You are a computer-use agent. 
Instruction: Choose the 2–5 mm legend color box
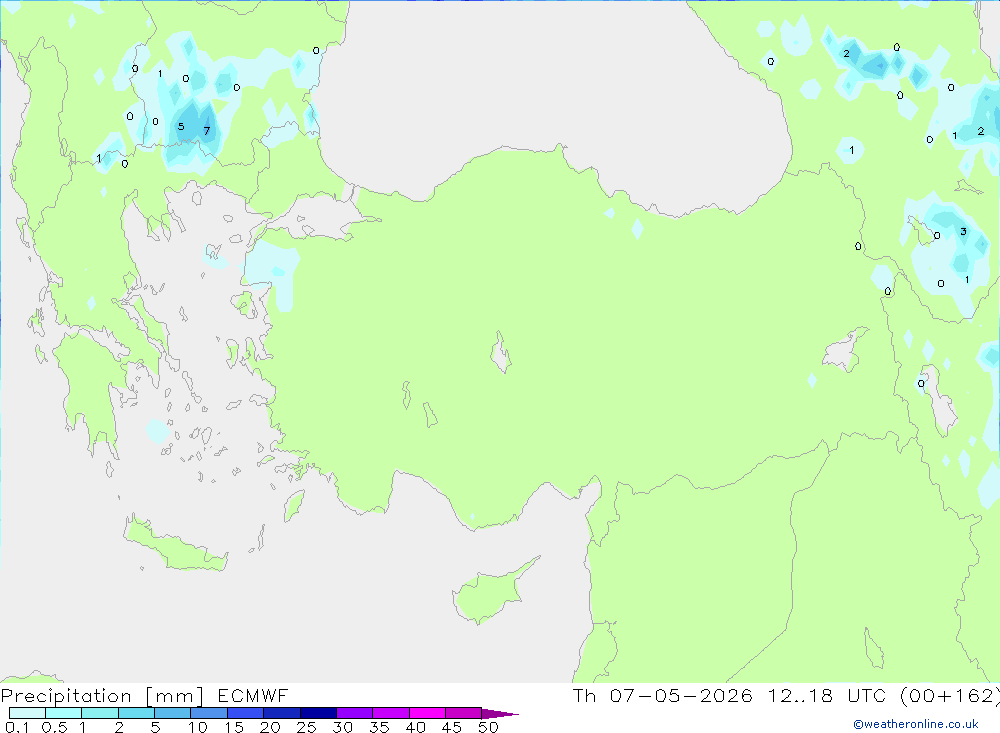tap(136, 713)
